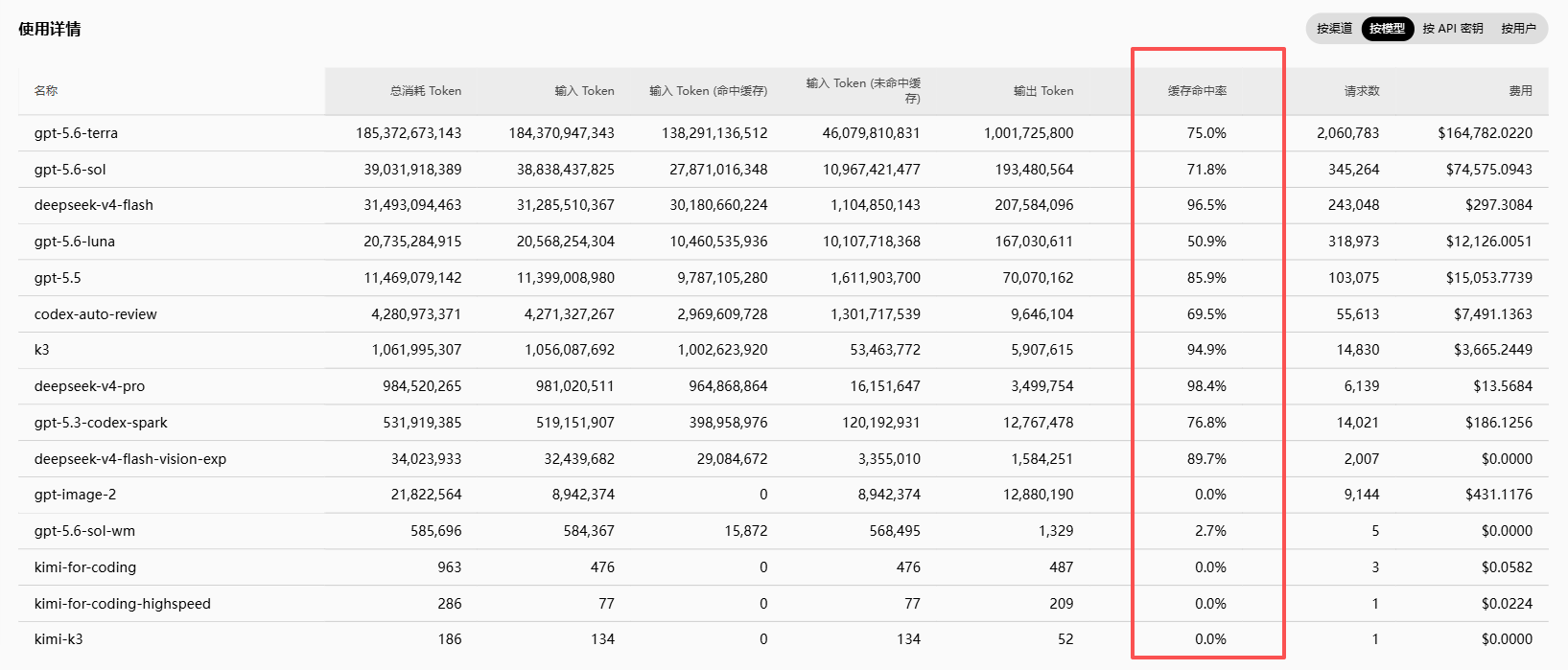Switch to the 按用户 tab
The width and height of the screenshot is (1568, 670).
pyautogui.click(x=1518, y=29)
